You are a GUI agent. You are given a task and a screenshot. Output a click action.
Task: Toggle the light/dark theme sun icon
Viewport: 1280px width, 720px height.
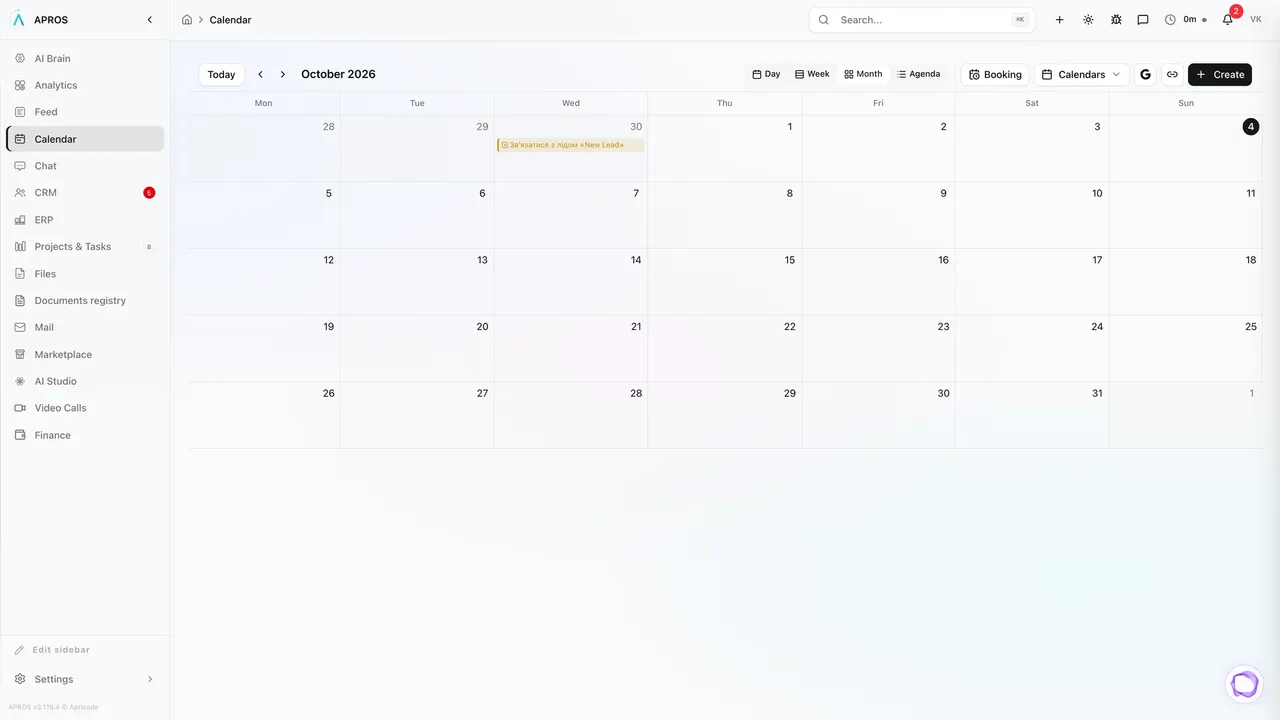[x=1088, y=19]
